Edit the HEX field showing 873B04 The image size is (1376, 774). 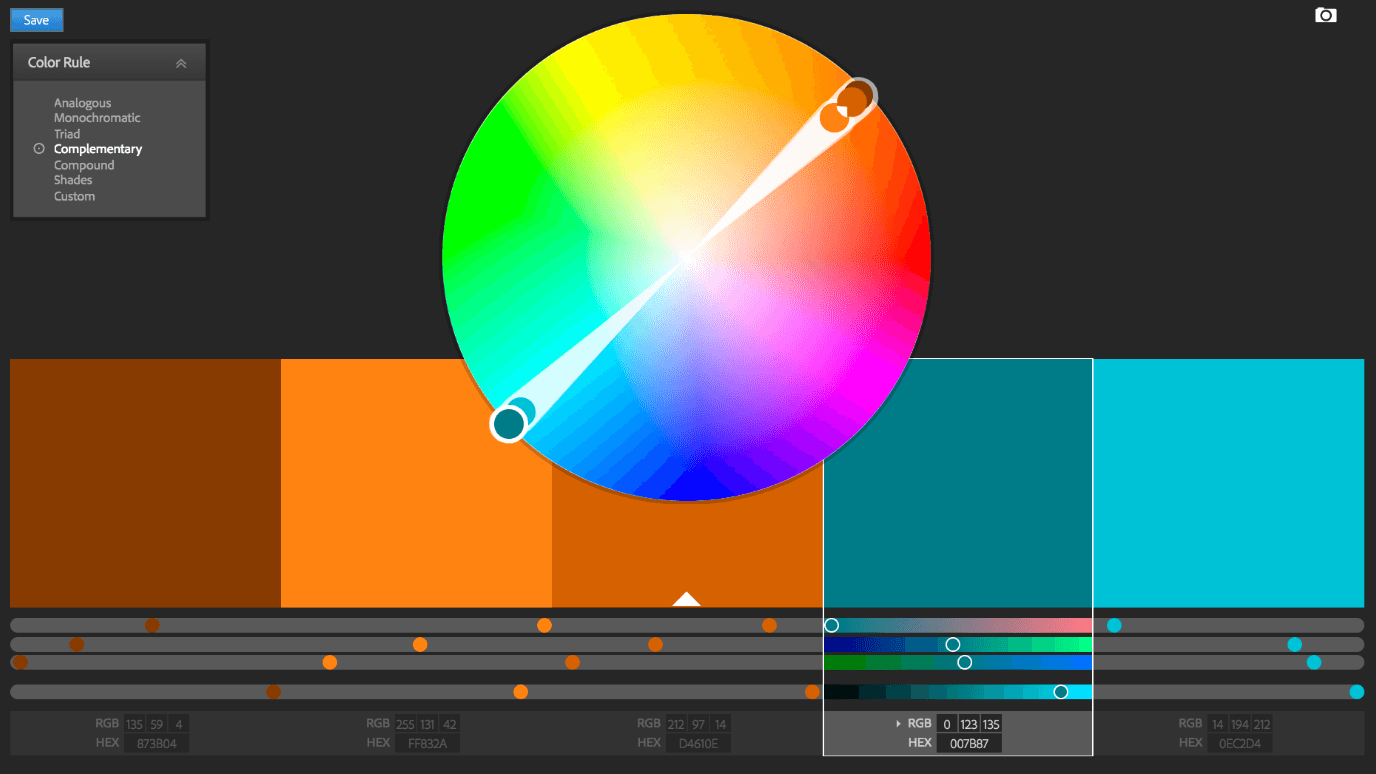point(156,743)
